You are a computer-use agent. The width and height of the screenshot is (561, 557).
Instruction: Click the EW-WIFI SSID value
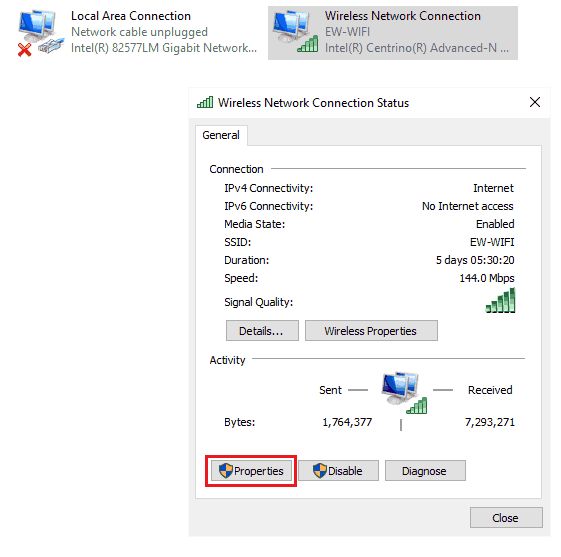click(x=492, y=242)
